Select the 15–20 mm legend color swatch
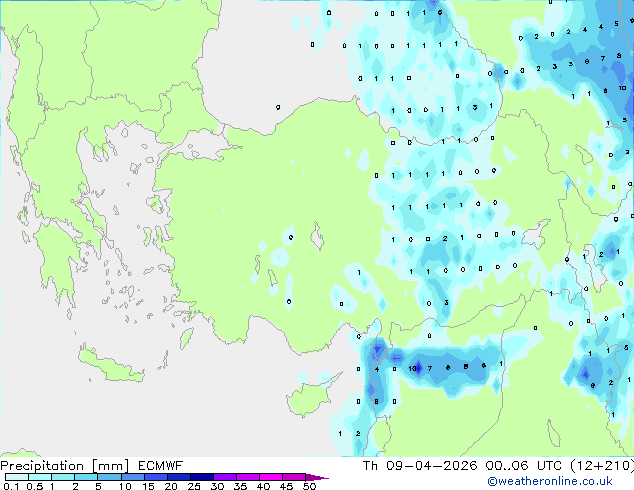634x490 pixels. 155,477
